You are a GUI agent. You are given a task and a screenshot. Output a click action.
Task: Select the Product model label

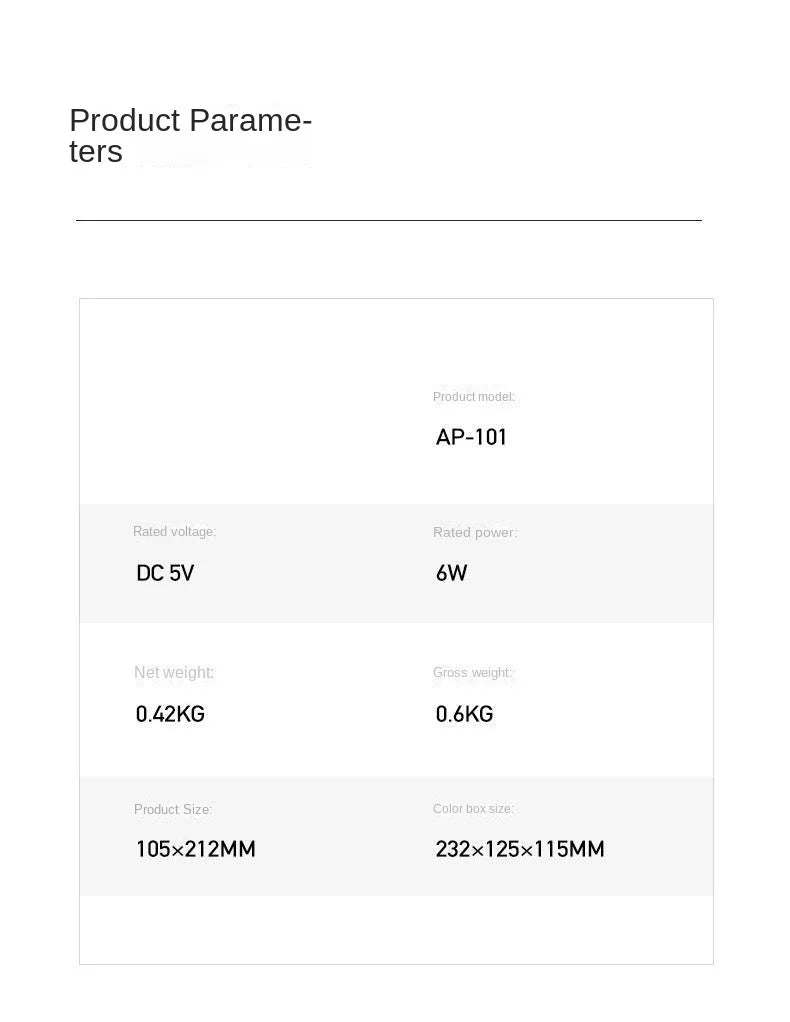click(473, 397)
